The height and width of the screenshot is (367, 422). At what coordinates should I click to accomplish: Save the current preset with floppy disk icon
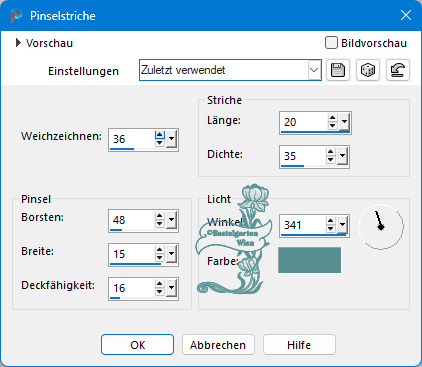338,70
